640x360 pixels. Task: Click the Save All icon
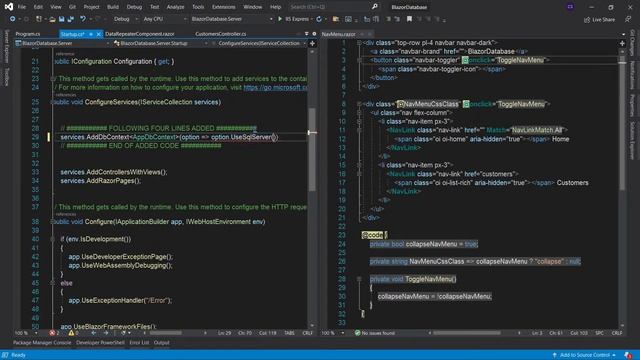coord(71,19)
